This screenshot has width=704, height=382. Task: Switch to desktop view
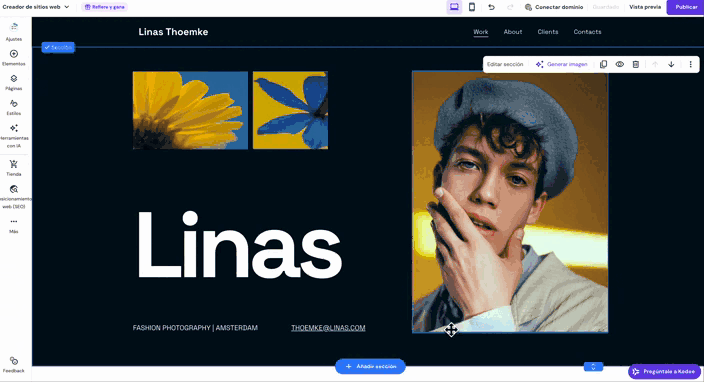[x=454, y=7]
